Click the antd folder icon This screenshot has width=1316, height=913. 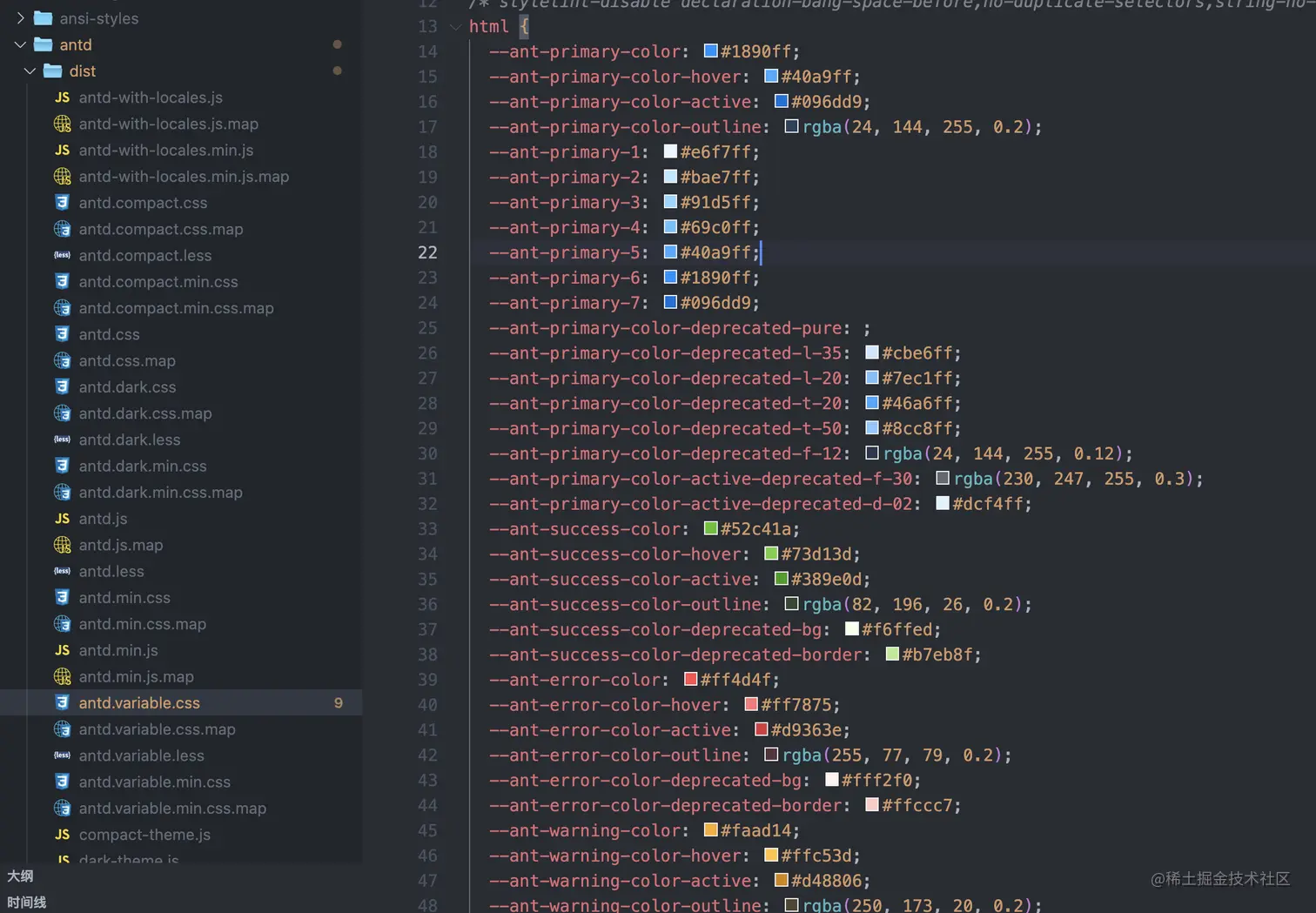coord(43,44)
